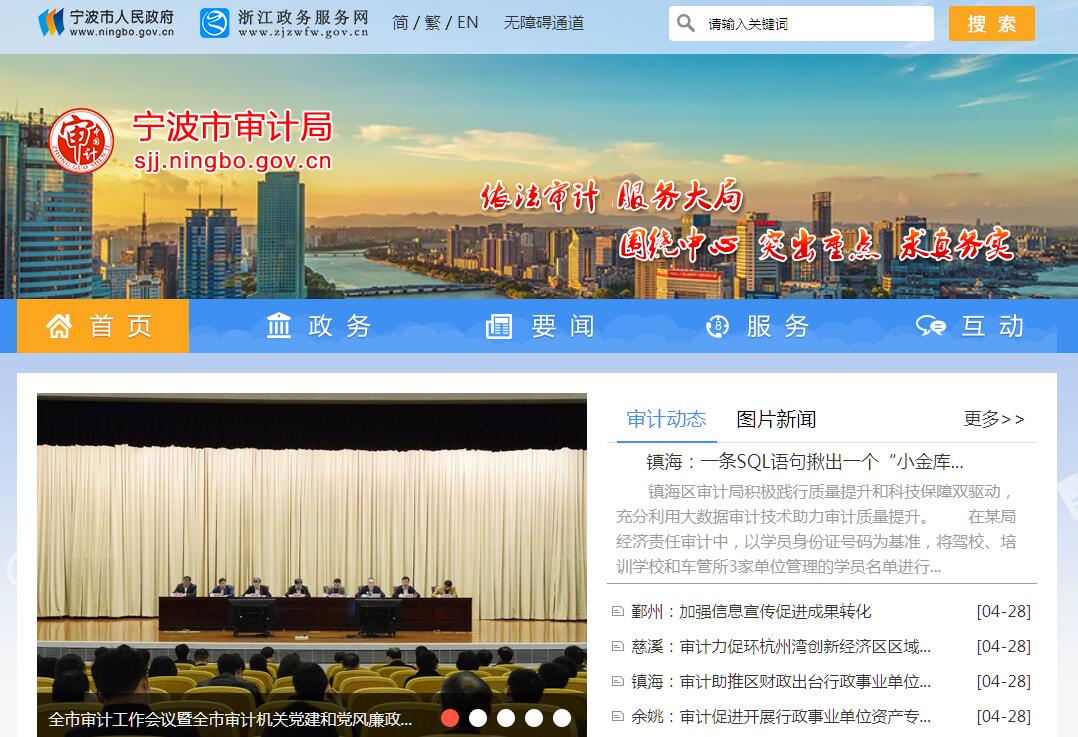This screenshot has width=1078, height=737.
Task: Click the magnifier icon in search box
Action: [x=685, y=23]
